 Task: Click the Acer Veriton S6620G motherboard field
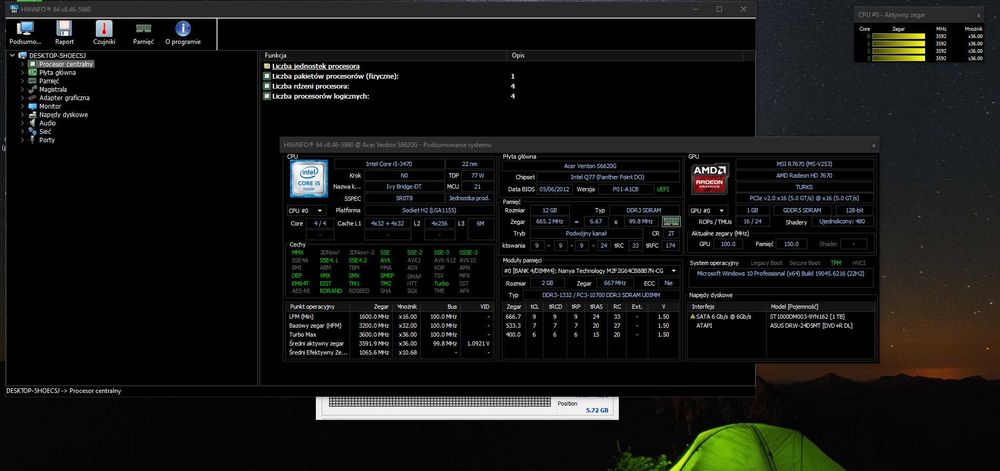pos(591,165)
